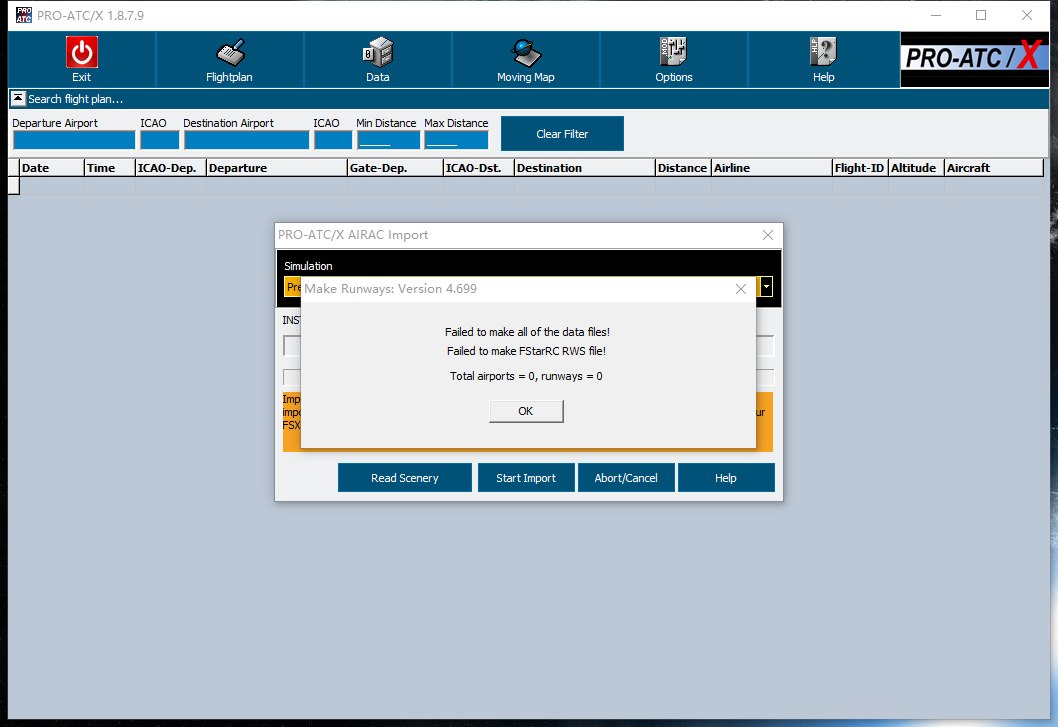Image resolution: width=1058 pixels, height=727 pixels.
Task: Click the Max Distance input field
Action: (456, 140)
